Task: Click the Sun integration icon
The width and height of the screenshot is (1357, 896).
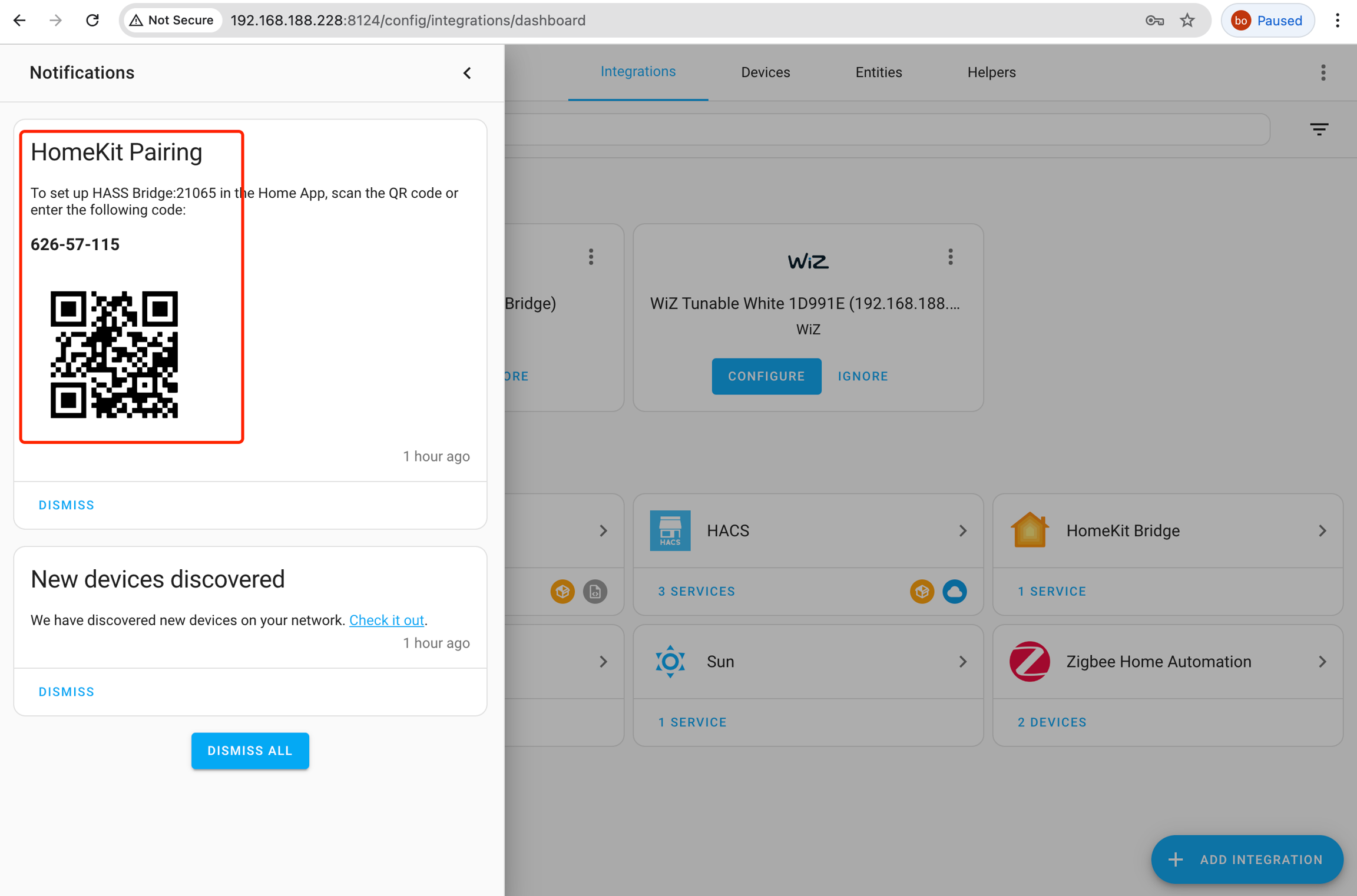Action: tap(670, 661)
